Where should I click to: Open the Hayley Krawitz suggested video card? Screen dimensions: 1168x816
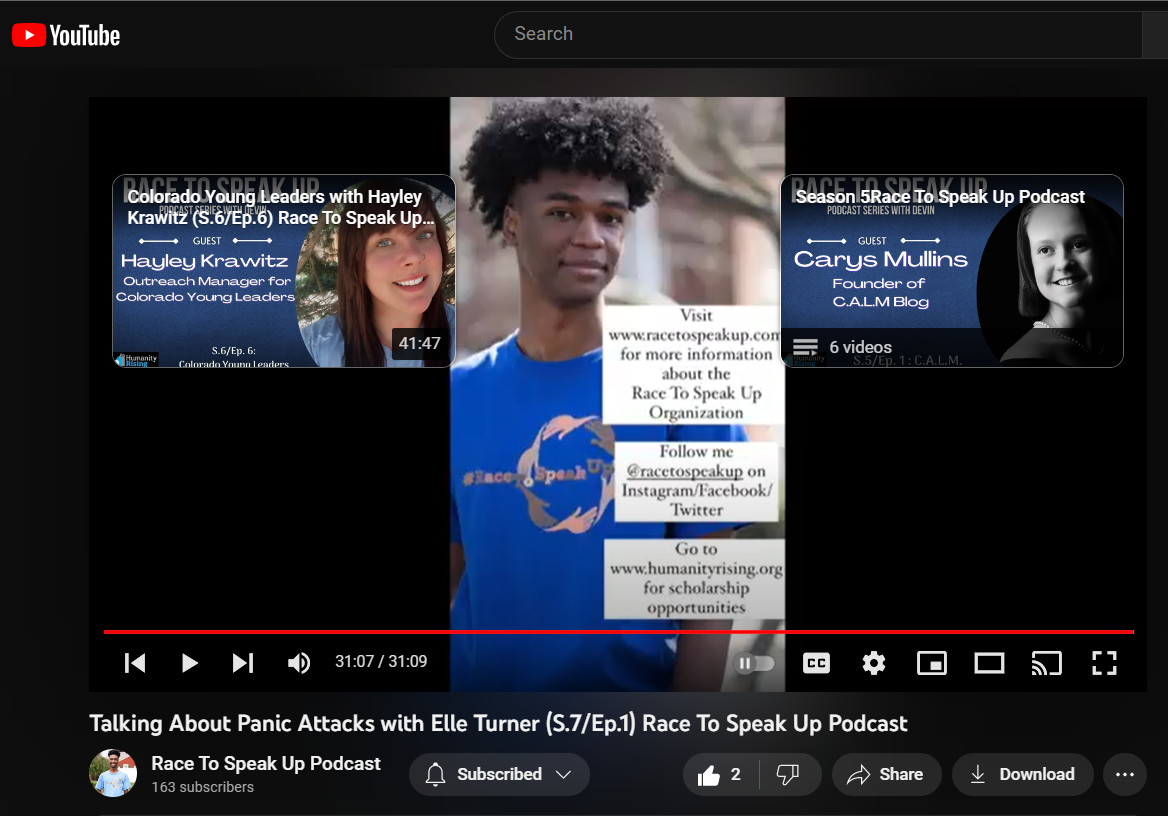click(x=283, y=271)
